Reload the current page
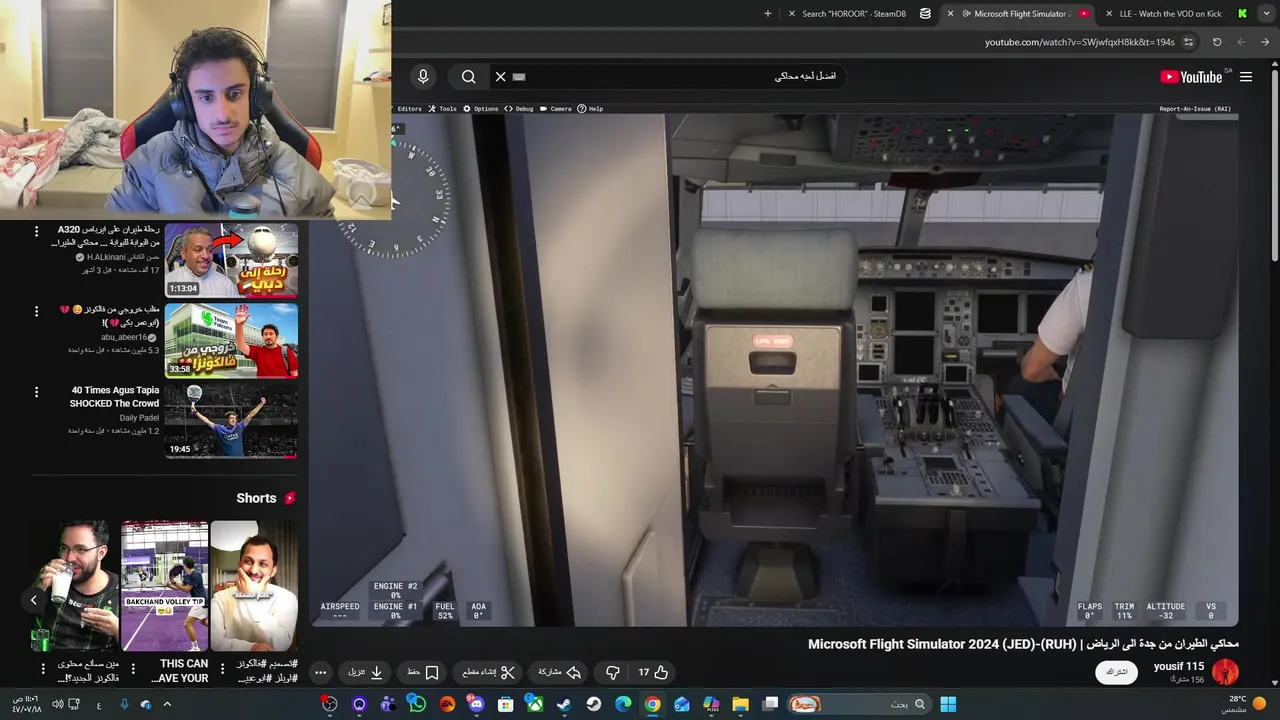The image size is (1280, 720). pyautogui.click(x=1217, y=42)
